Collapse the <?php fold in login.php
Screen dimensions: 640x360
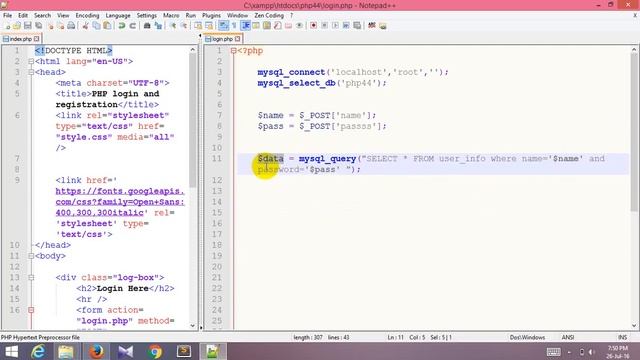[233, 51]
